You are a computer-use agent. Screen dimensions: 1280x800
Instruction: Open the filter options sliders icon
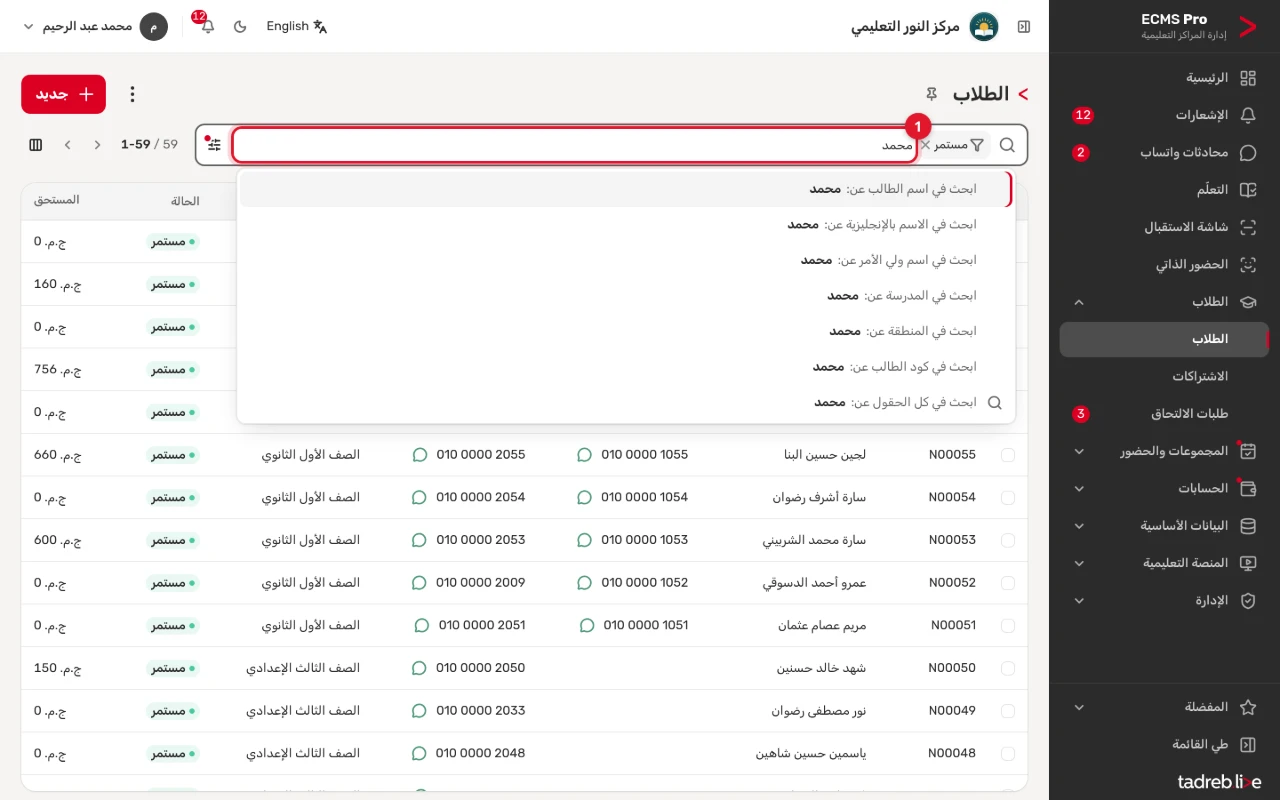tap(214, 145)
